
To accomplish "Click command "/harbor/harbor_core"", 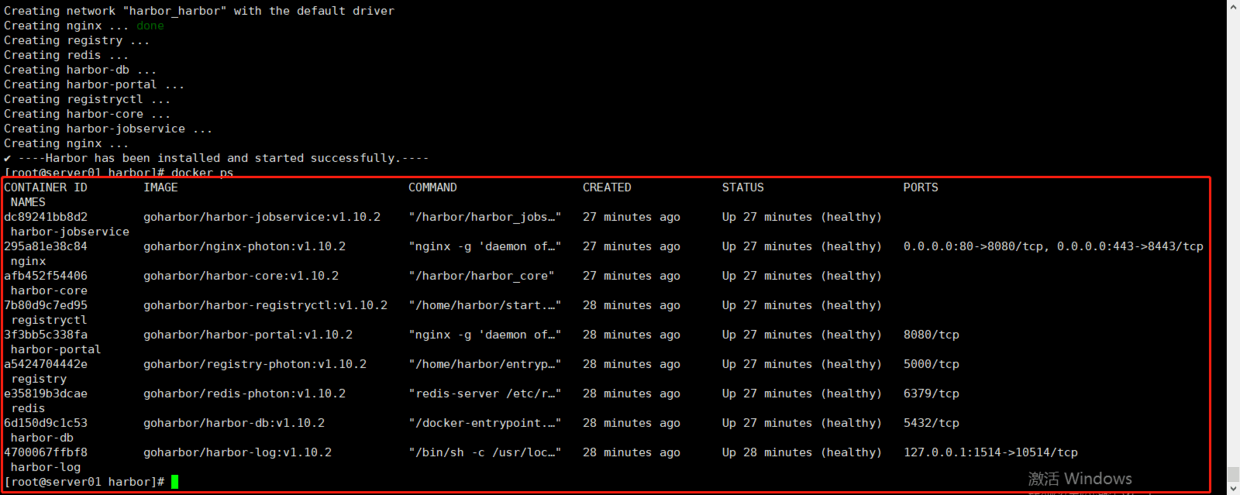I will [482, 276].
